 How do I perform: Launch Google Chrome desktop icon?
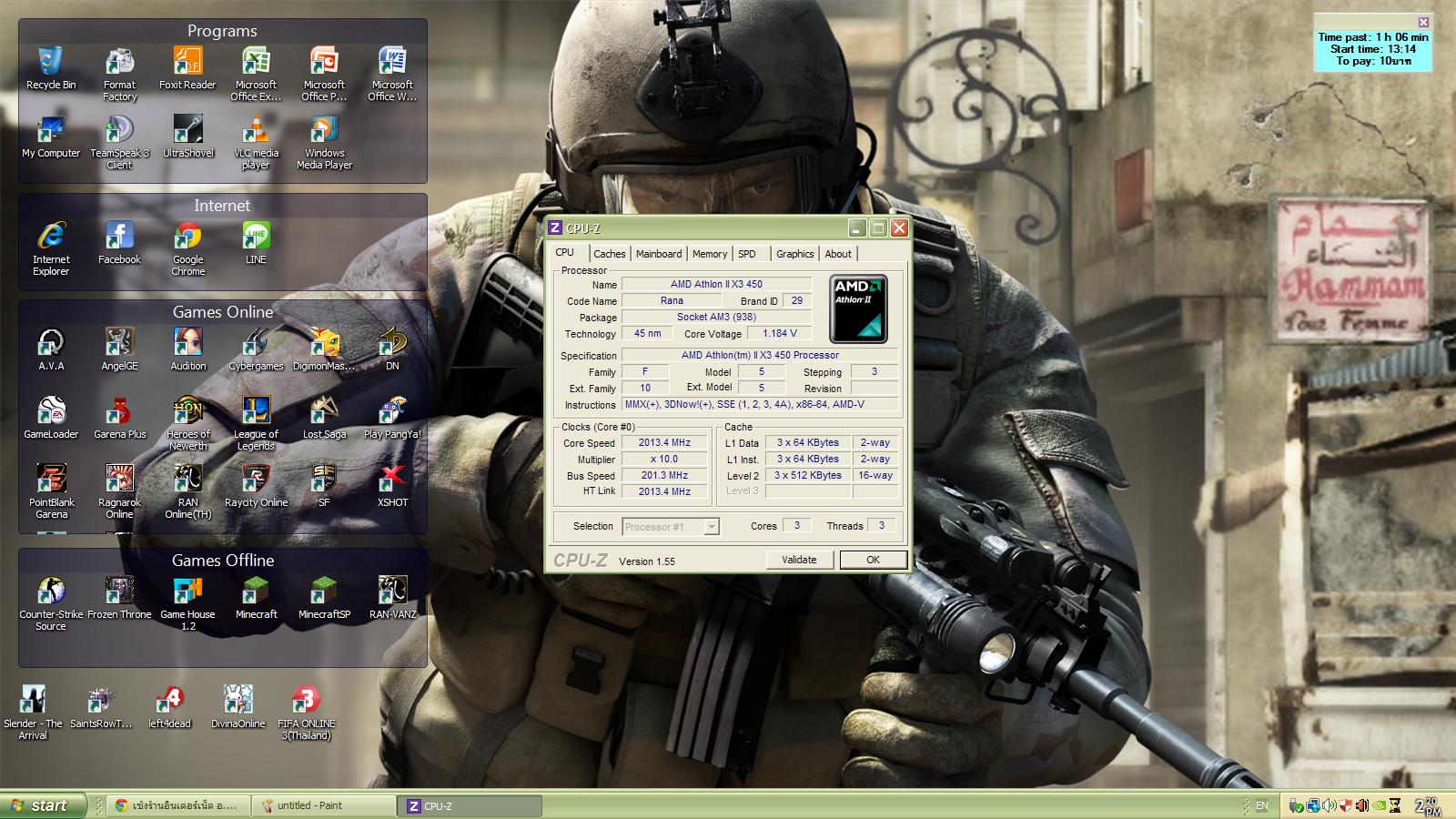coord(187,248)
